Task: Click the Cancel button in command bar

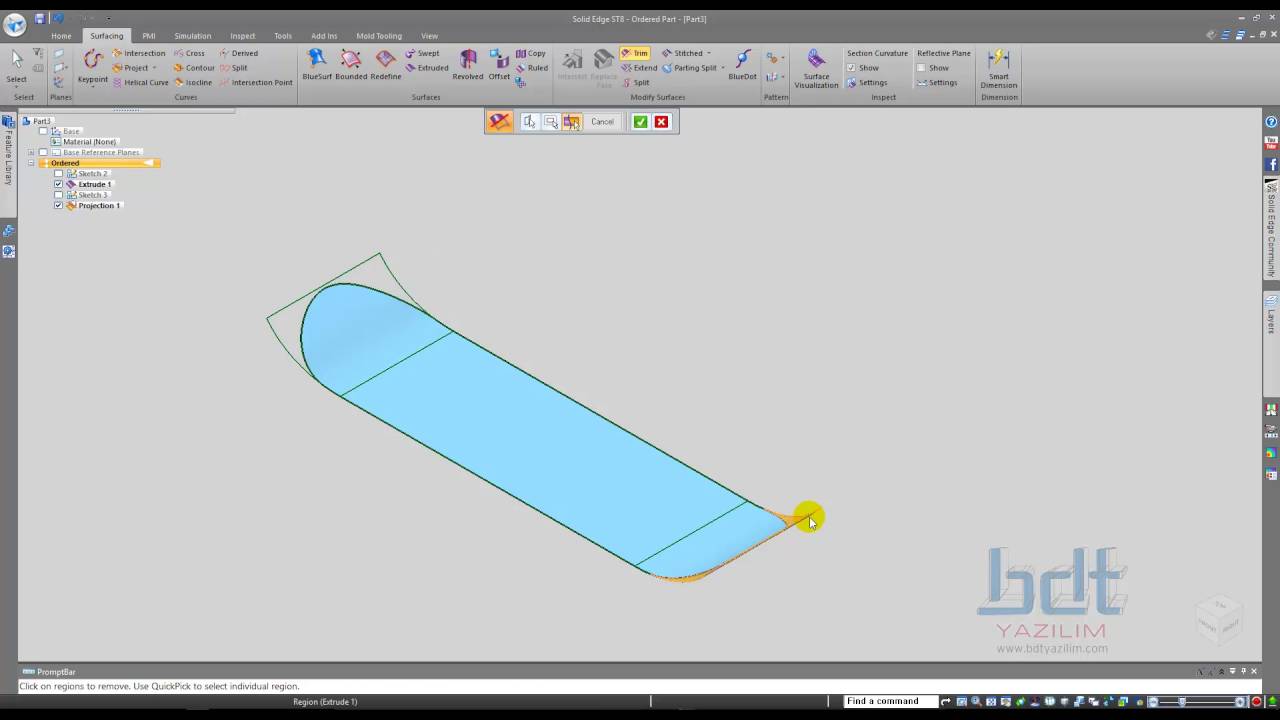Action: (x=602, y=122)
